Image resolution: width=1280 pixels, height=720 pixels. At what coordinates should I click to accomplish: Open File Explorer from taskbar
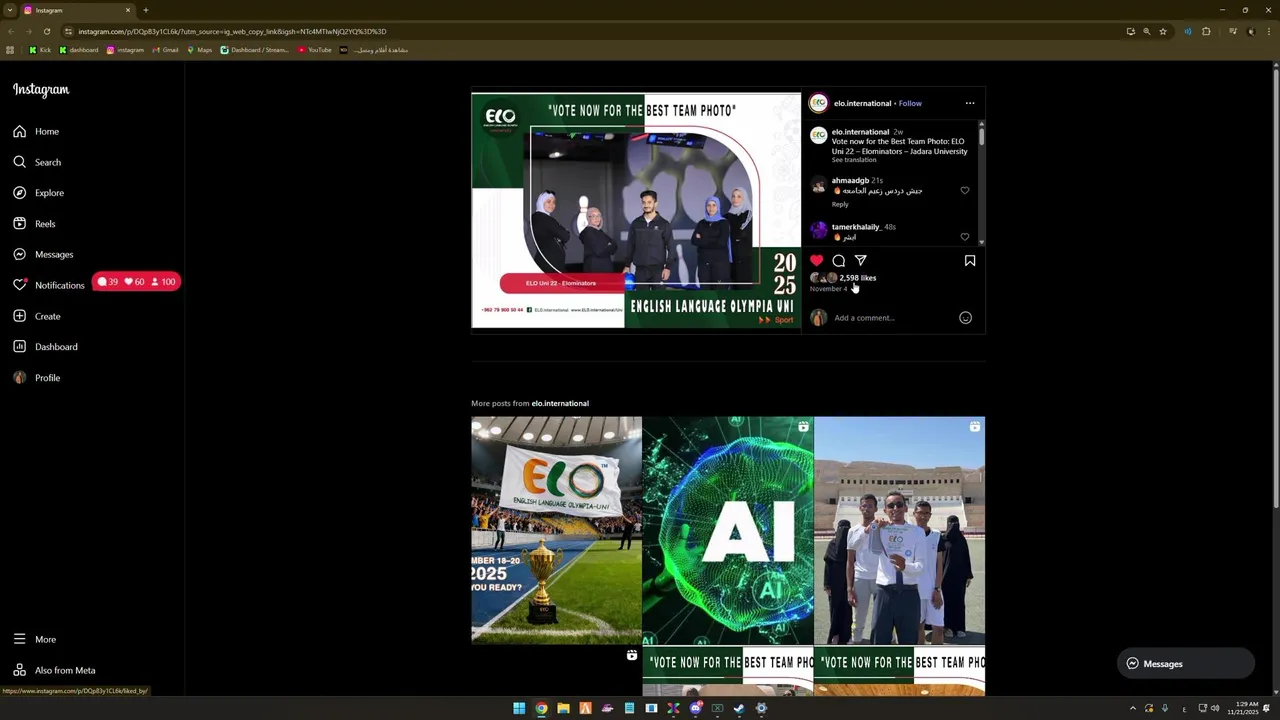[563, 708]
